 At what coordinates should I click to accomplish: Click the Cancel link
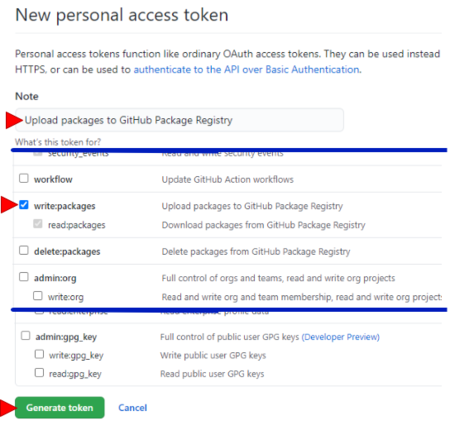pyautogui.click(x=133, y=408)
